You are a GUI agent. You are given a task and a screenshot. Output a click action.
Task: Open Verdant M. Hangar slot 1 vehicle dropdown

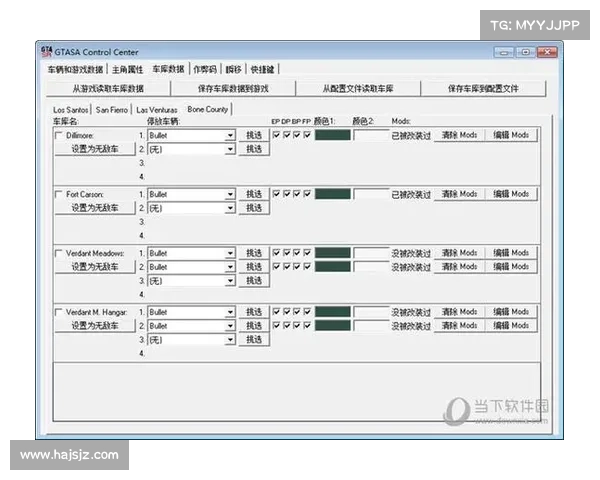coord(230,312)
